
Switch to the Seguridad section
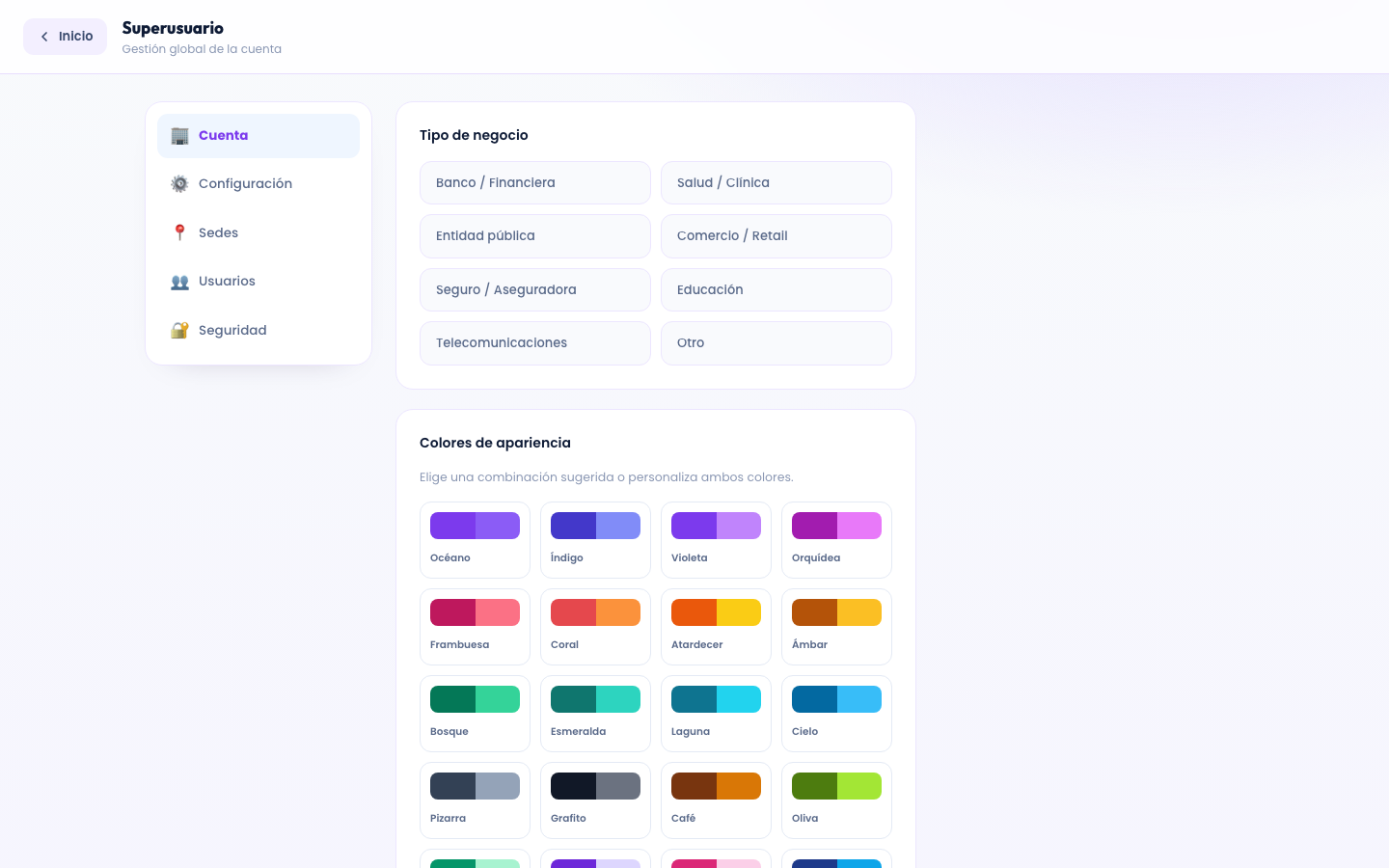click(259, 330)
